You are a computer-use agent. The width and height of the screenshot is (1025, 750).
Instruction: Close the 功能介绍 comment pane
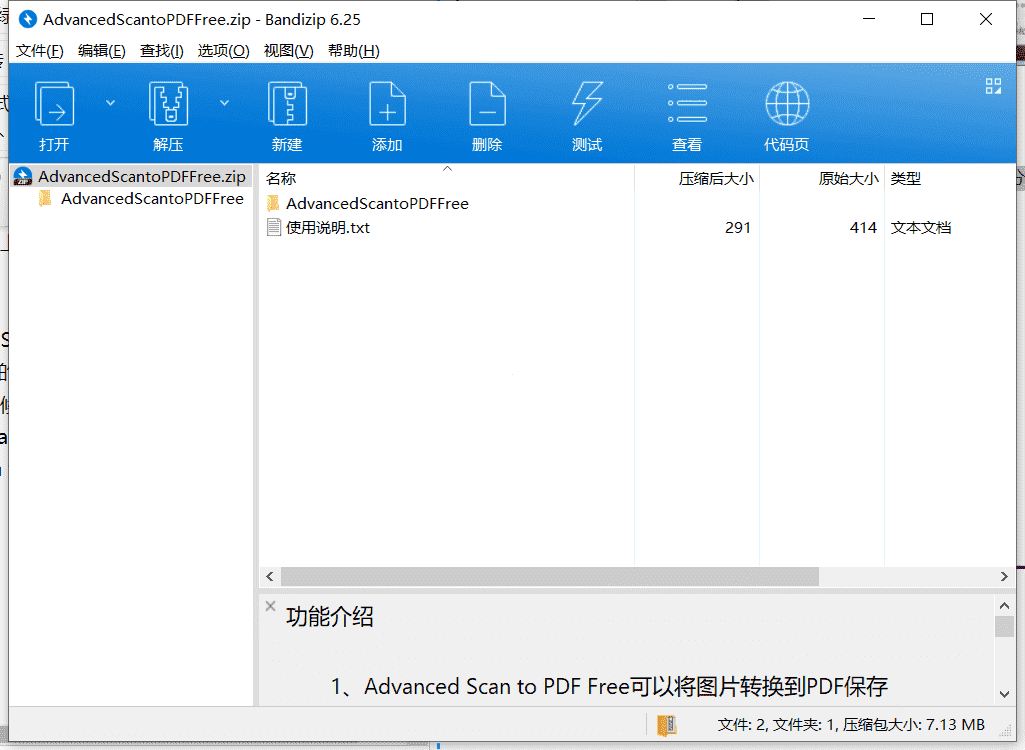pyautogui.click(x=271, y=606)
